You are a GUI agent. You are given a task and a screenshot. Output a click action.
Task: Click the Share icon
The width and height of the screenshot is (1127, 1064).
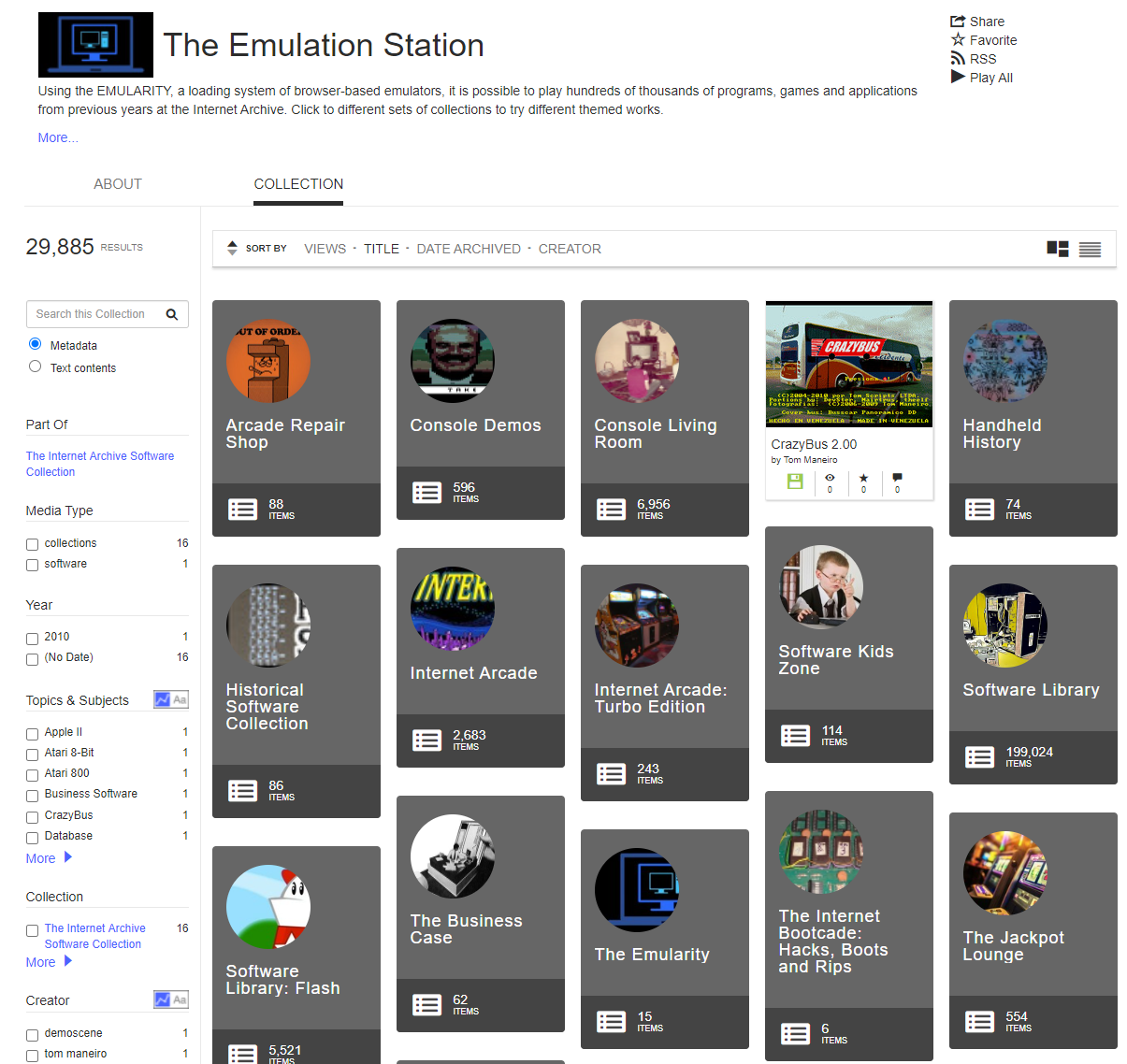[x=958, y=22]
